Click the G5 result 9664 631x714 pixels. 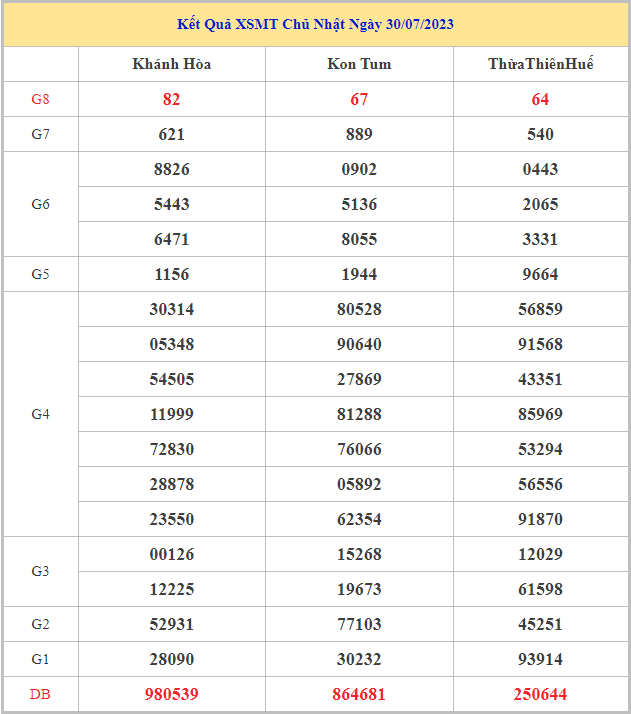click(x=541, y=274)
